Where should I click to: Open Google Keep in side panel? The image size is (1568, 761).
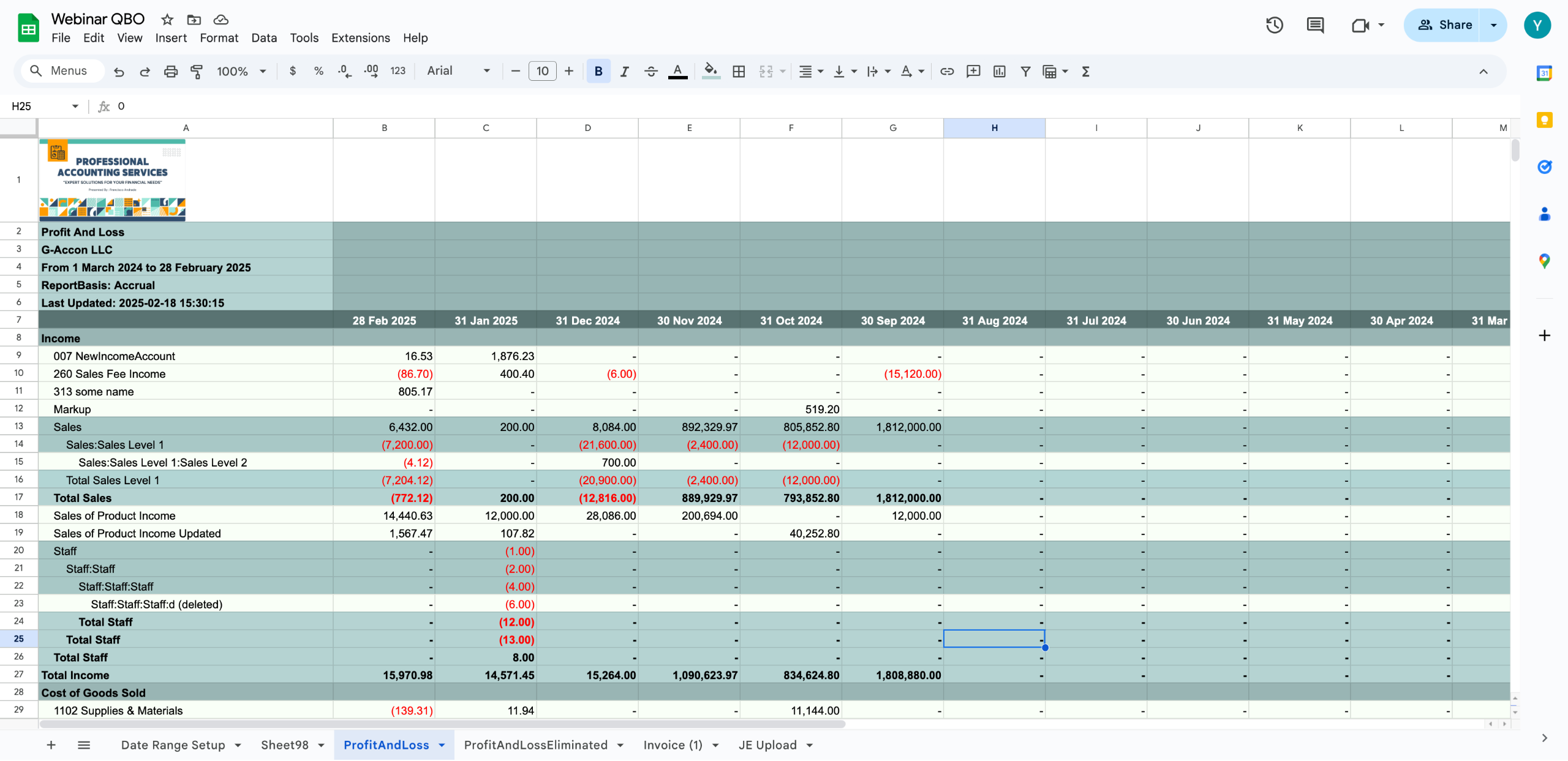(x=1544, y=120)
